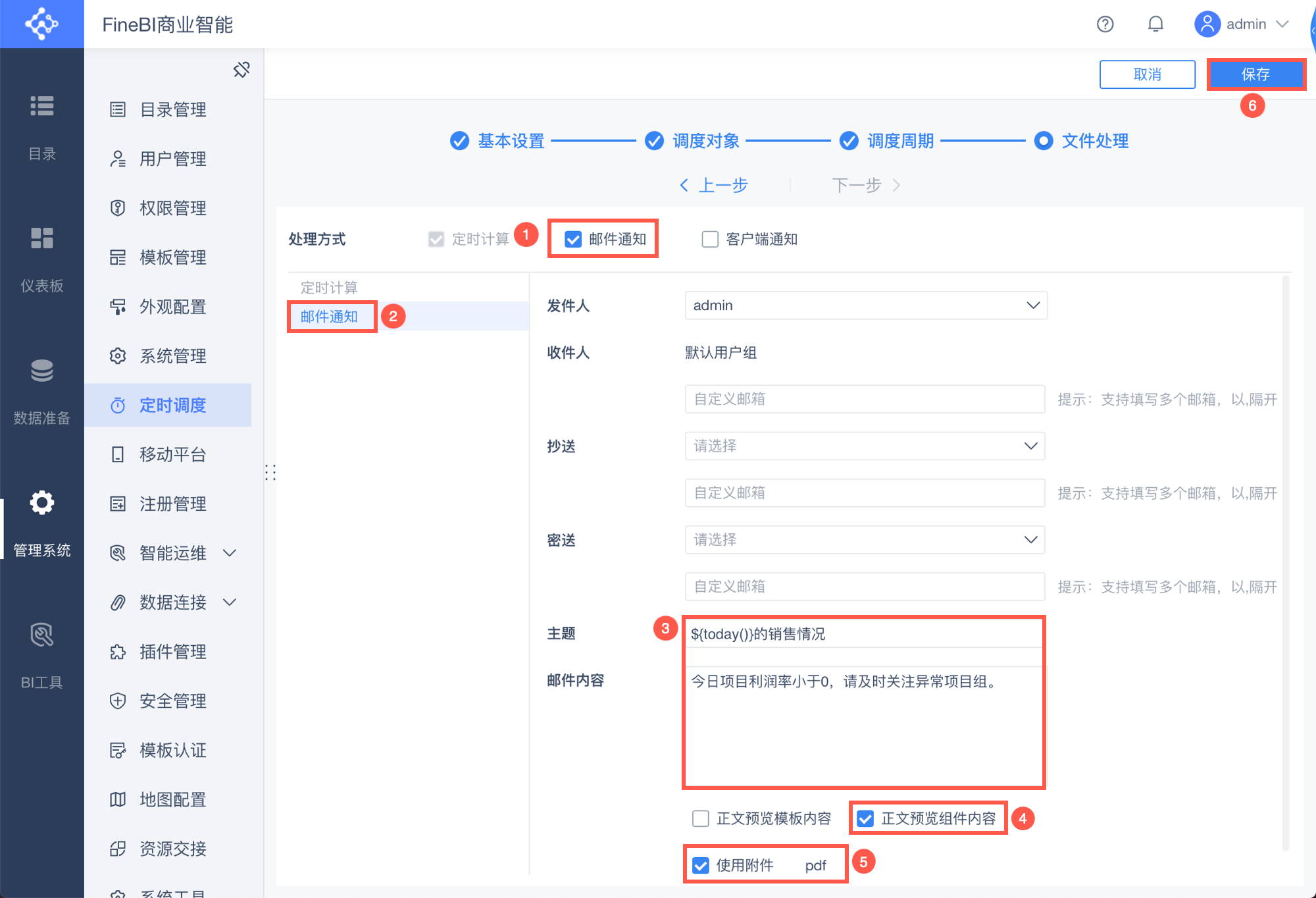
Task: Open the 仪表板 dashboard icon
Action: coord(41,238)
